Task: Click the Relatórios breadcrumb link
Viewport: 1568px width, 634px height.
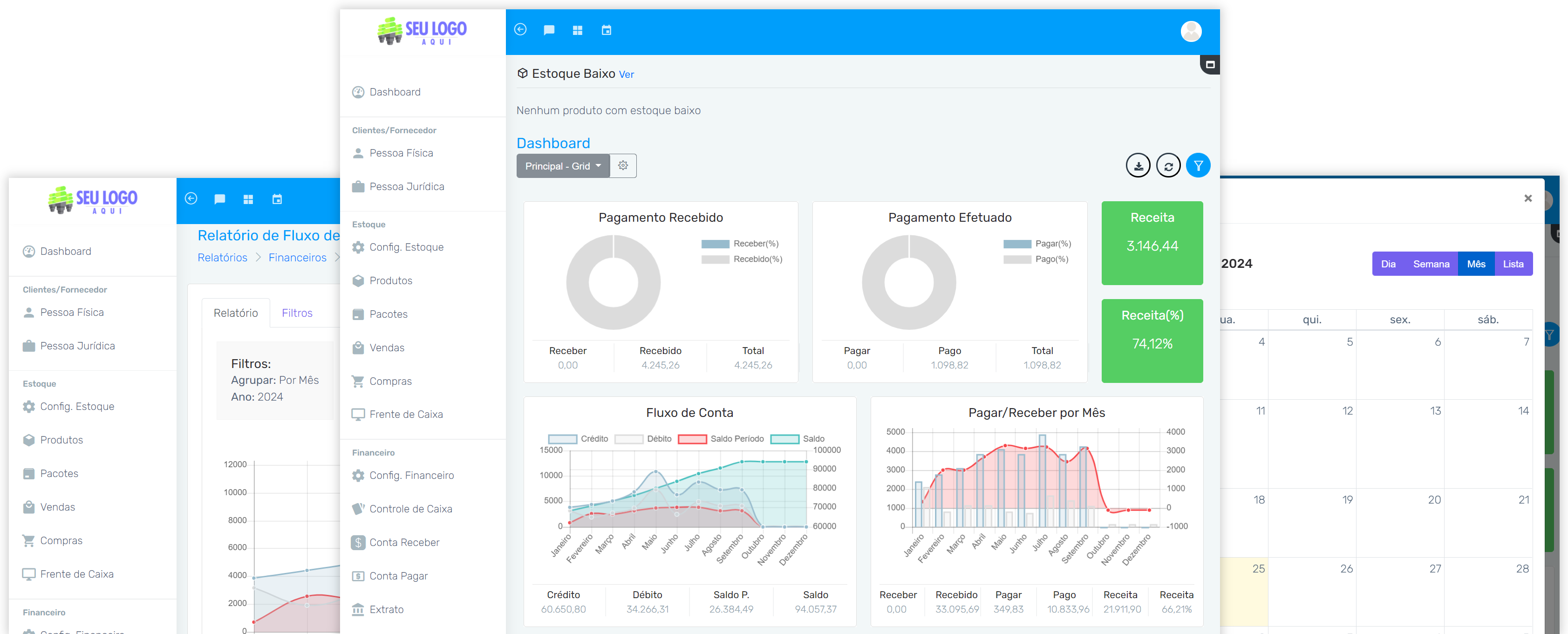Action: click(x=222, y=257)
